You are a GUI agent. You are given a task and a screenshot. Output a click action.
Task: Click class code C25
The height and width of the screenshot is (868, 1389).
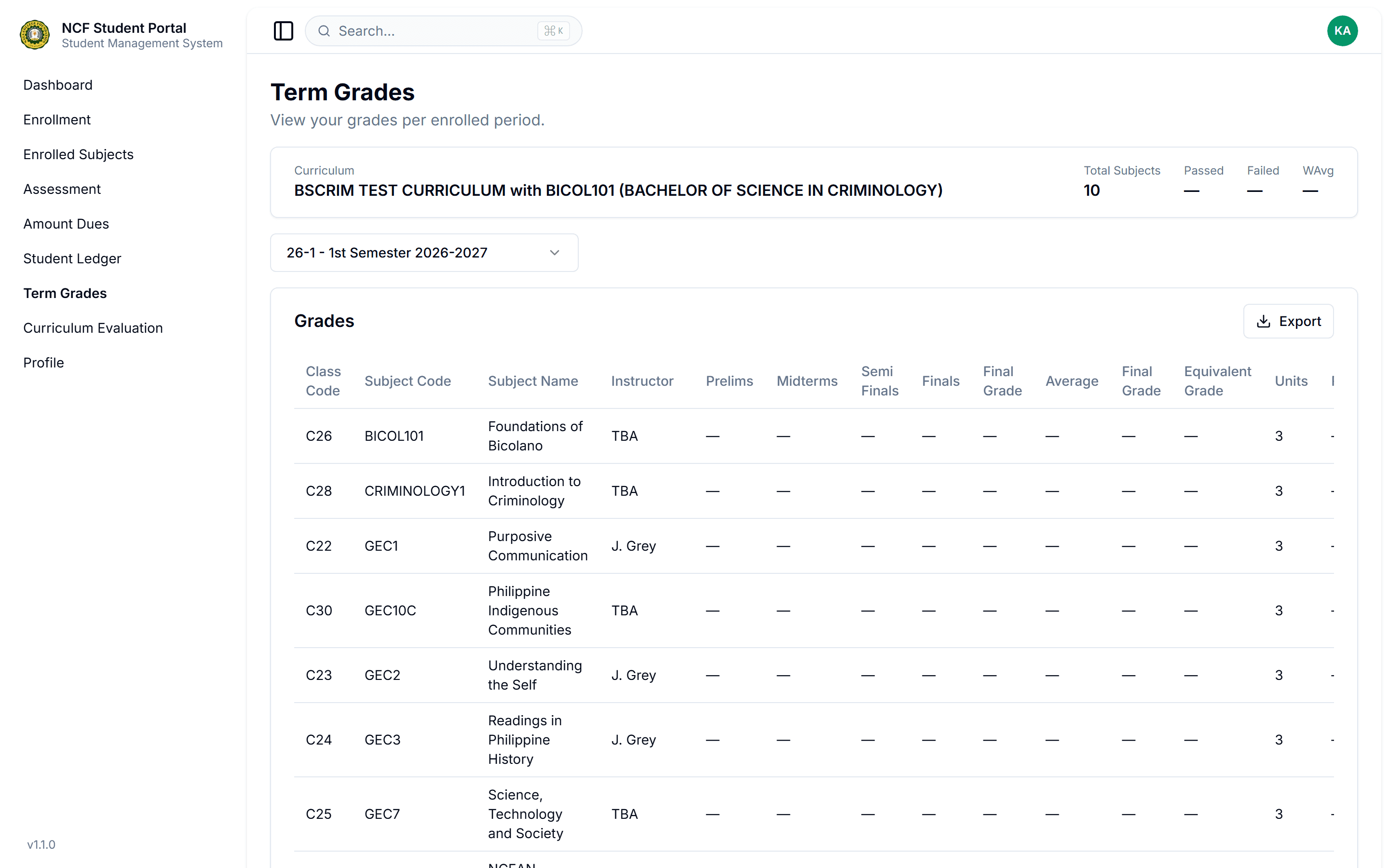(318, 814)
